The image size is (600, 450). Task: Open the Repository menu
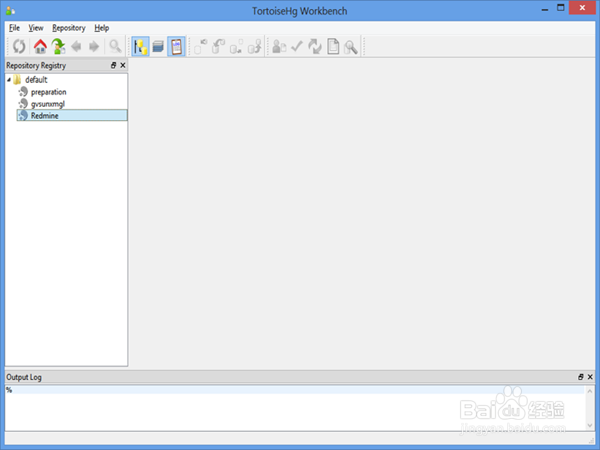click(69, 28)
